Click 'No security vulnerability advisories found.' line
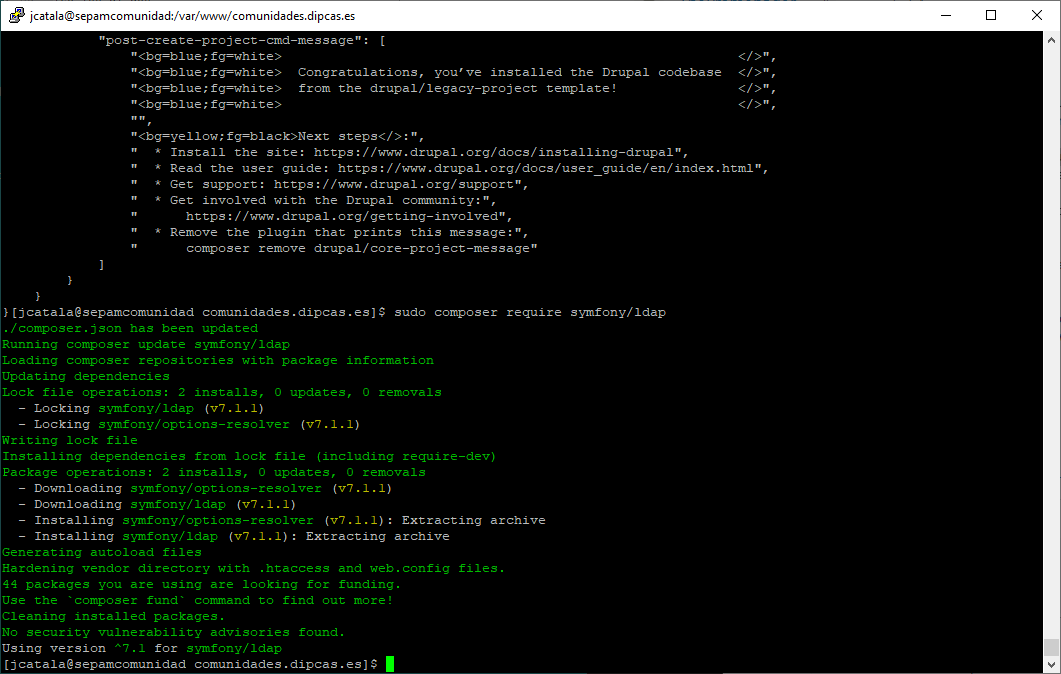The image size is (1061, 674). (x=174, y=632)
